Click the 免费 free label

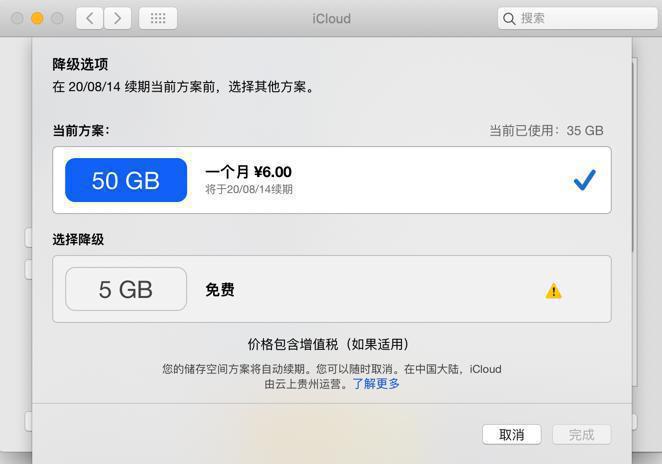[220, 290]
